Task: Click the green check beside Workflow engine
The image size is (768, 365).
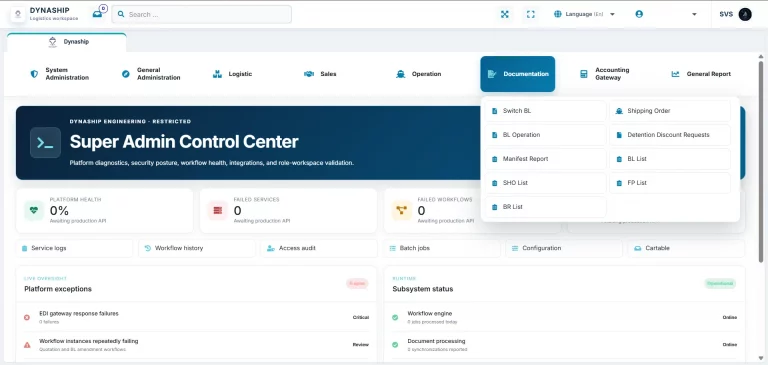Action: (x=395, y=317)
